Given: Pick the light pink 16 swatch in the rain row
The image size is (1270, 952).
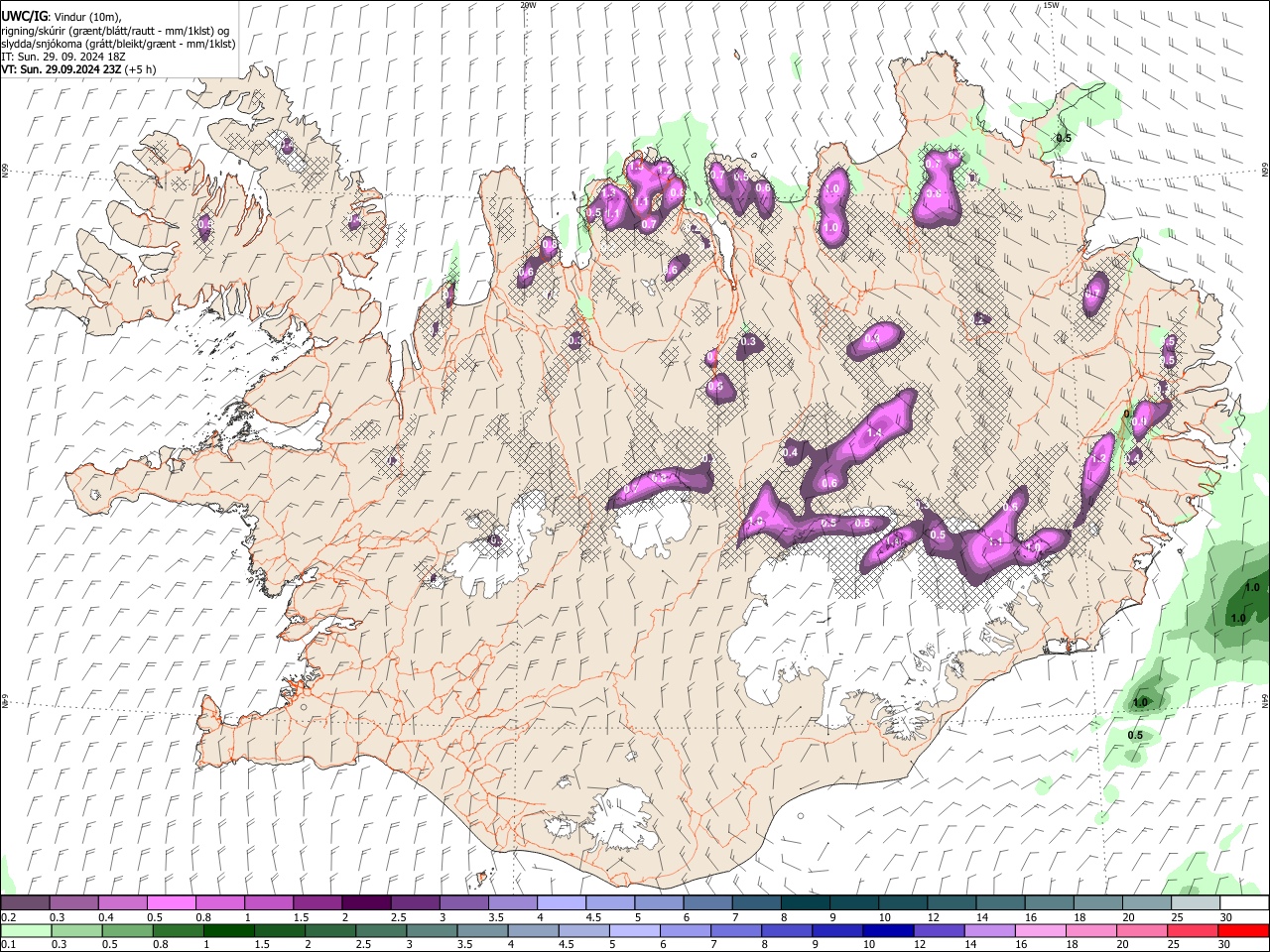Looking at the screenshot, I should [1041, 930].
